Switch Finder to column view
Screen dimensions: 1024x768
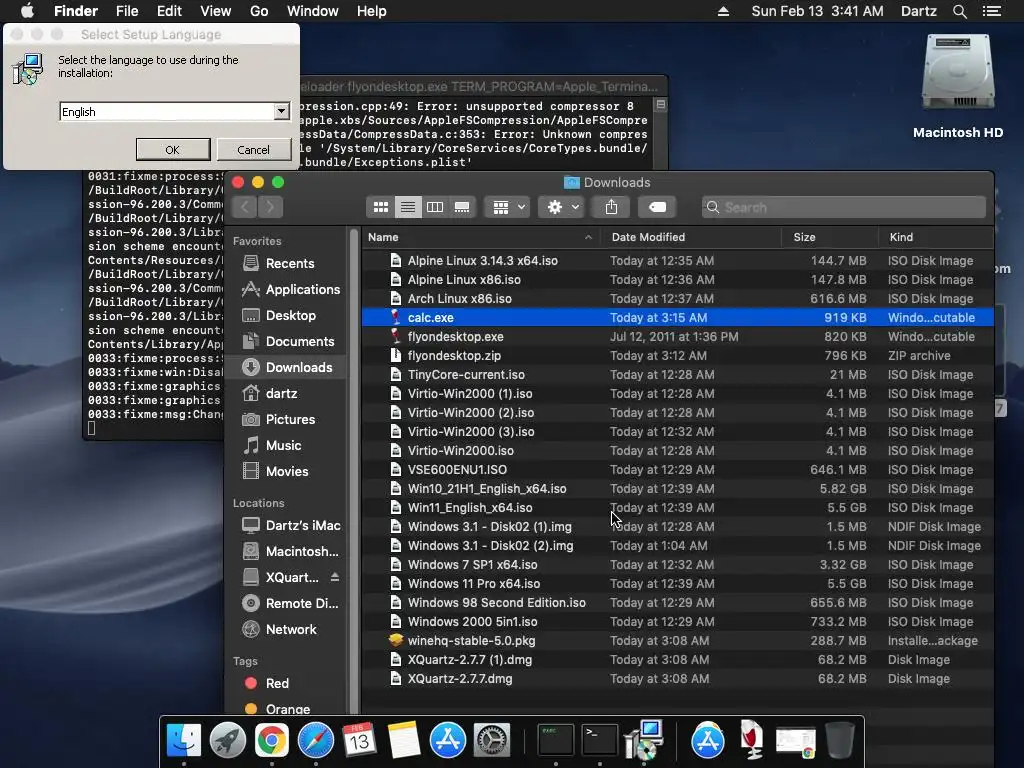click(x=435, y=207)
